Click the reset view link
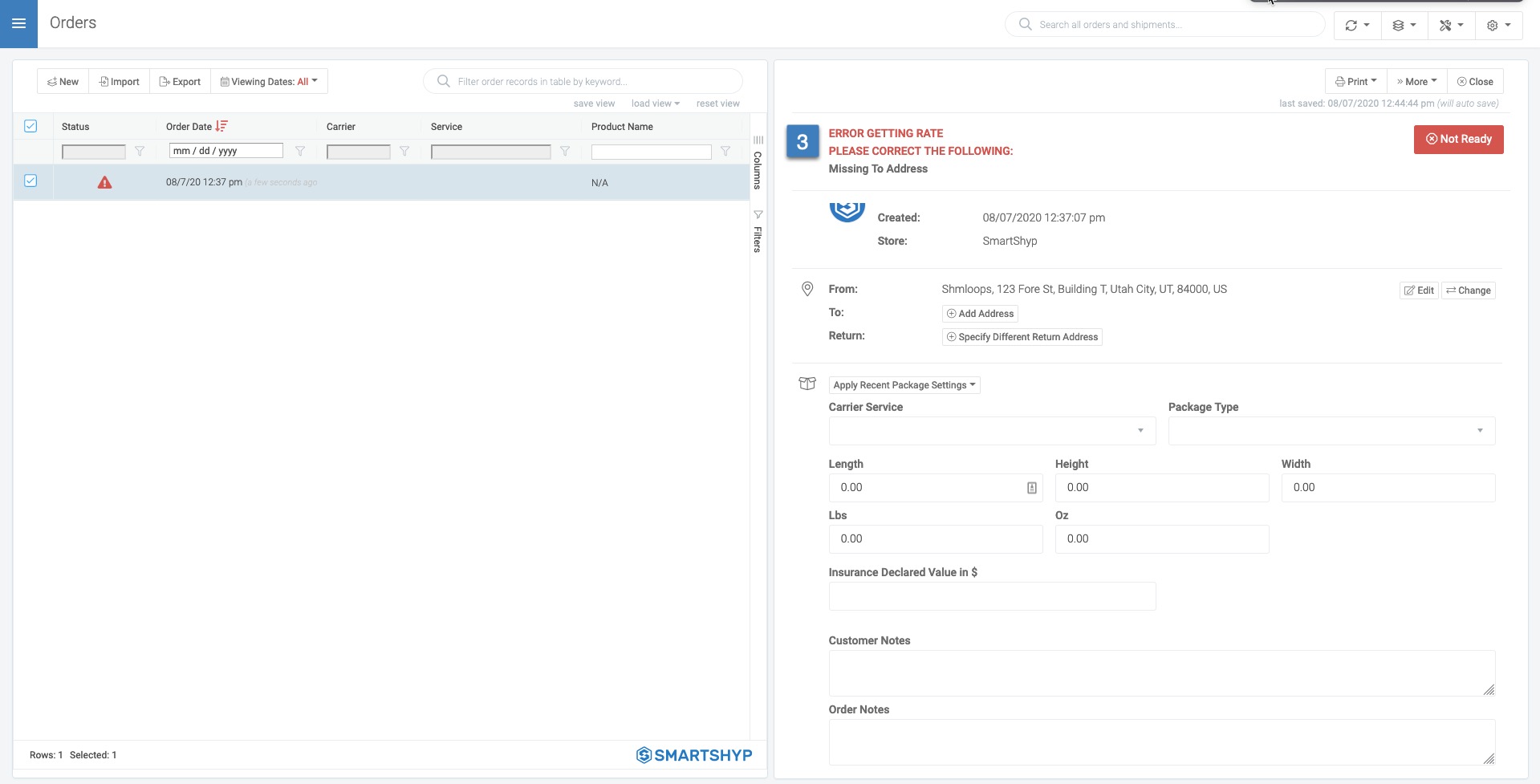Viewport: 1540px width, 784px height. [x=717, y=104]
